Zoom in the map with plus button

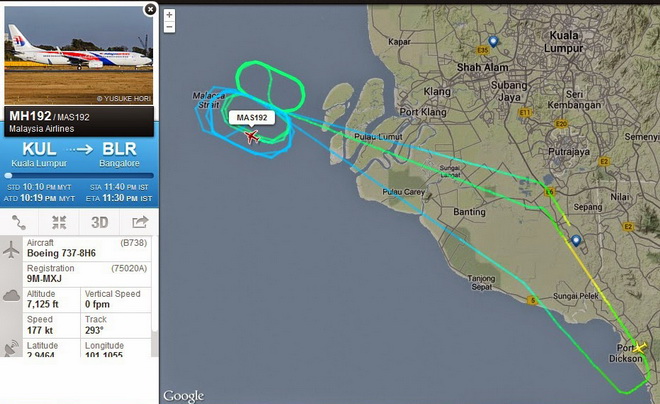(169, 15)
